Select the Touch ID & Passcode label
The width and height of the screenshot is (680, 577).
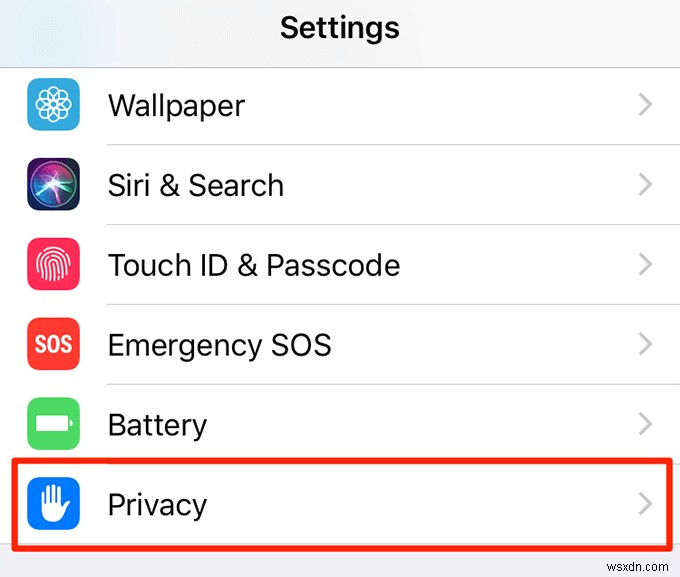coord(253,265)
